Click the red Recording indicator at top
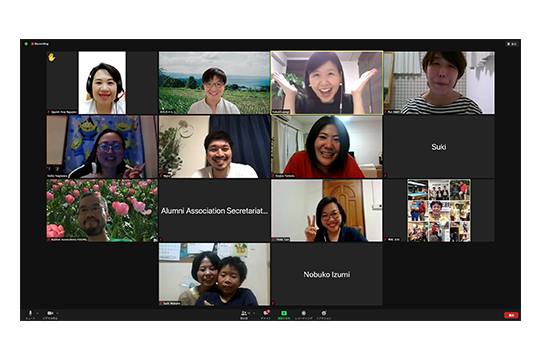 click(x=40, y=44)
